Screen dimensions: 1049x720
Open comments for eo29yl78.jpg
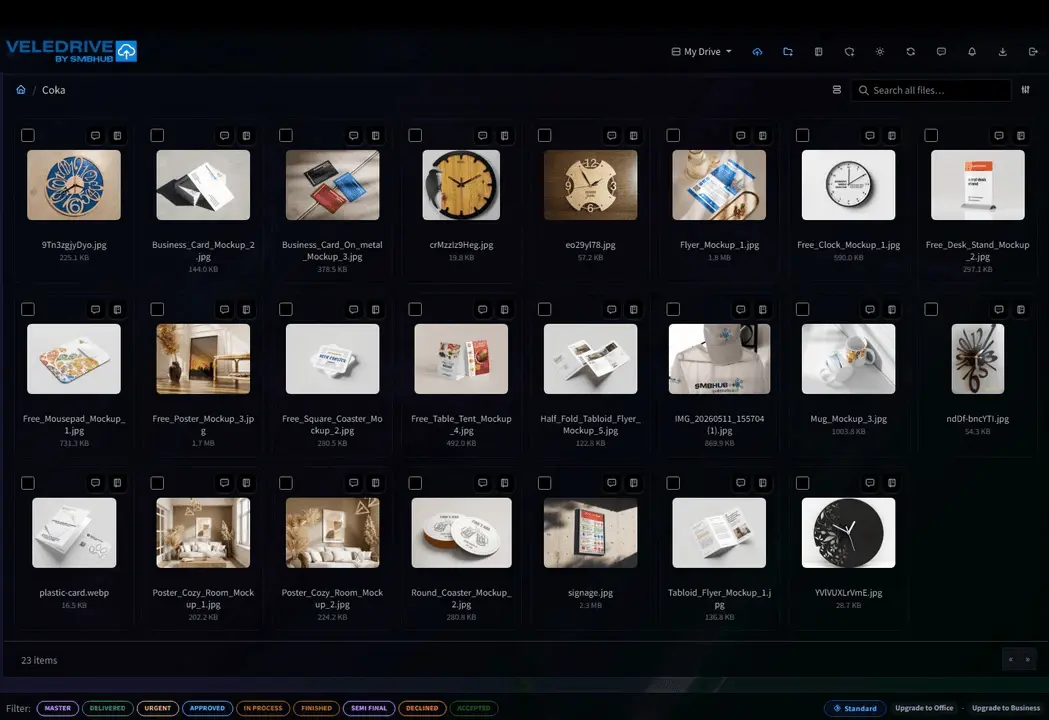coord(611,136)
